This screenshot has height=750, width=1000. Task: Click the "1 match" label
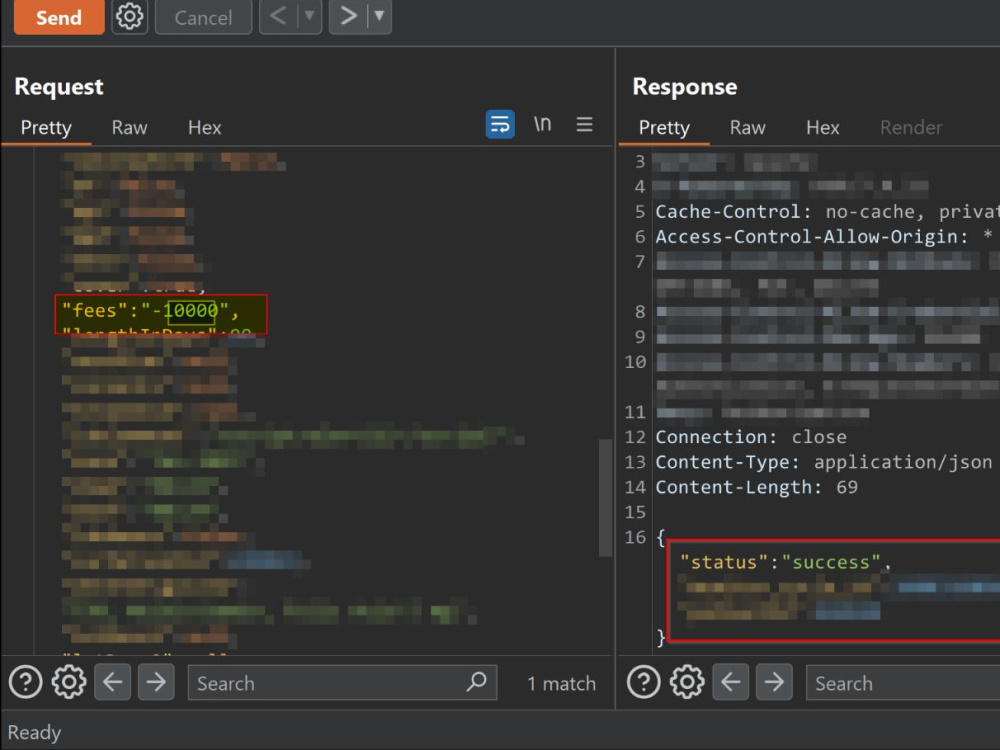tap(561, 684)
